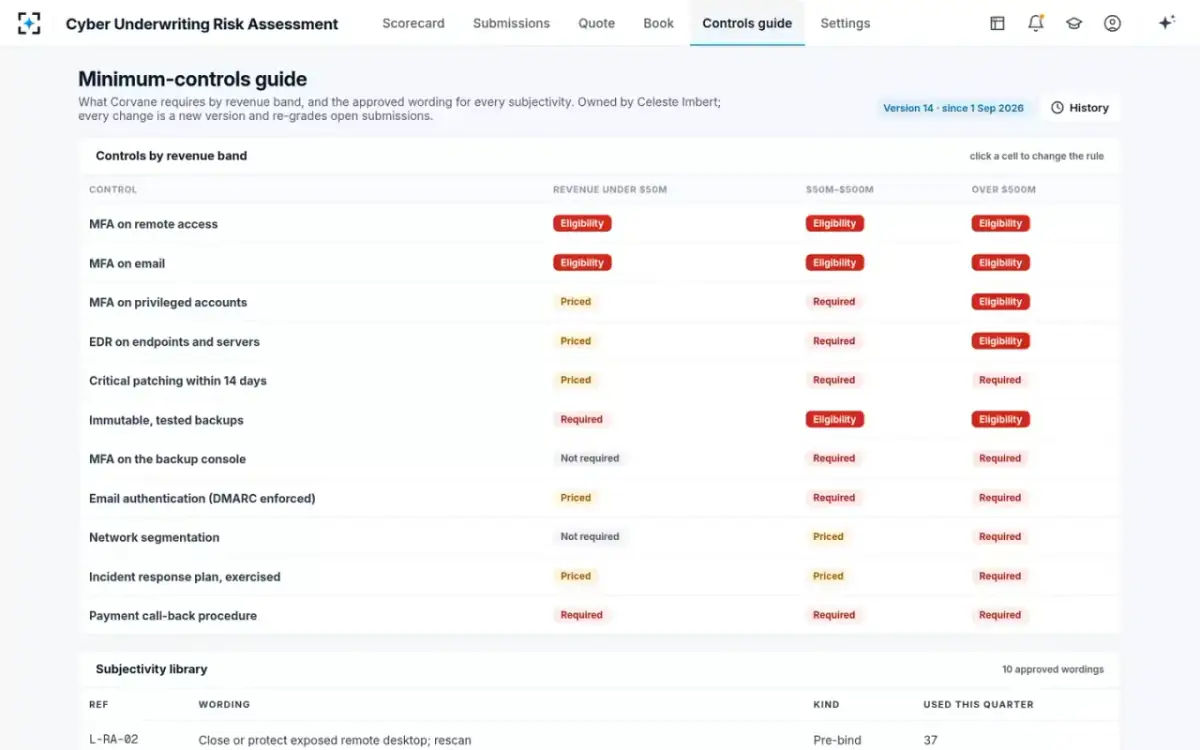Click $50M–$500M Priced cell for Incident response plan
This screenshot has width=1200, height=750.
[828, 576]
